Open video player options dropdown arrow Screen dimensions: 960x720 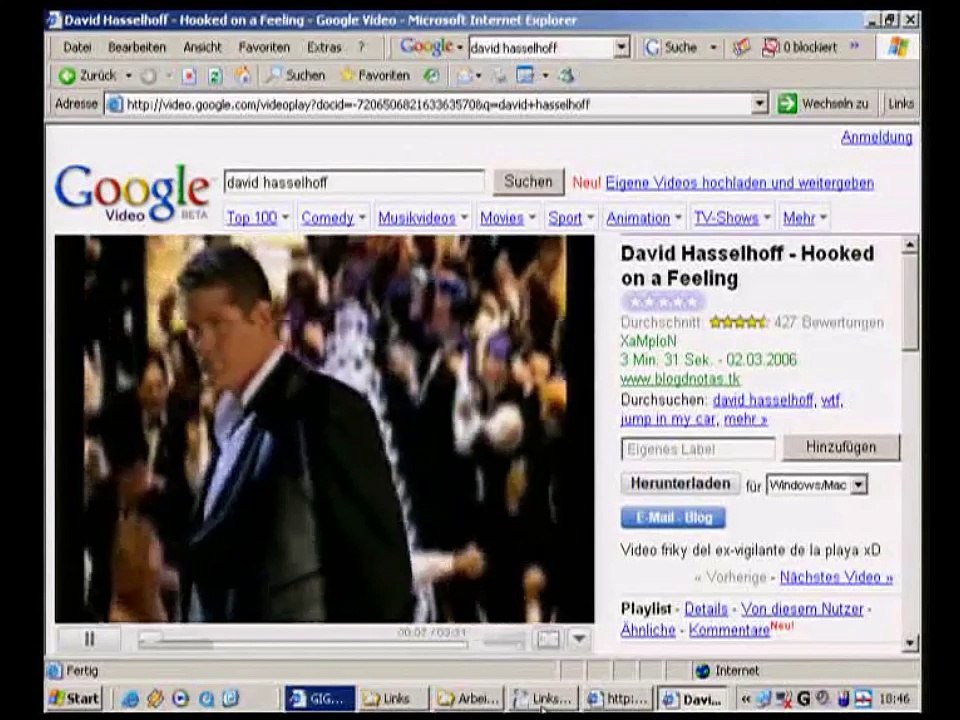[x=579, y=639]
